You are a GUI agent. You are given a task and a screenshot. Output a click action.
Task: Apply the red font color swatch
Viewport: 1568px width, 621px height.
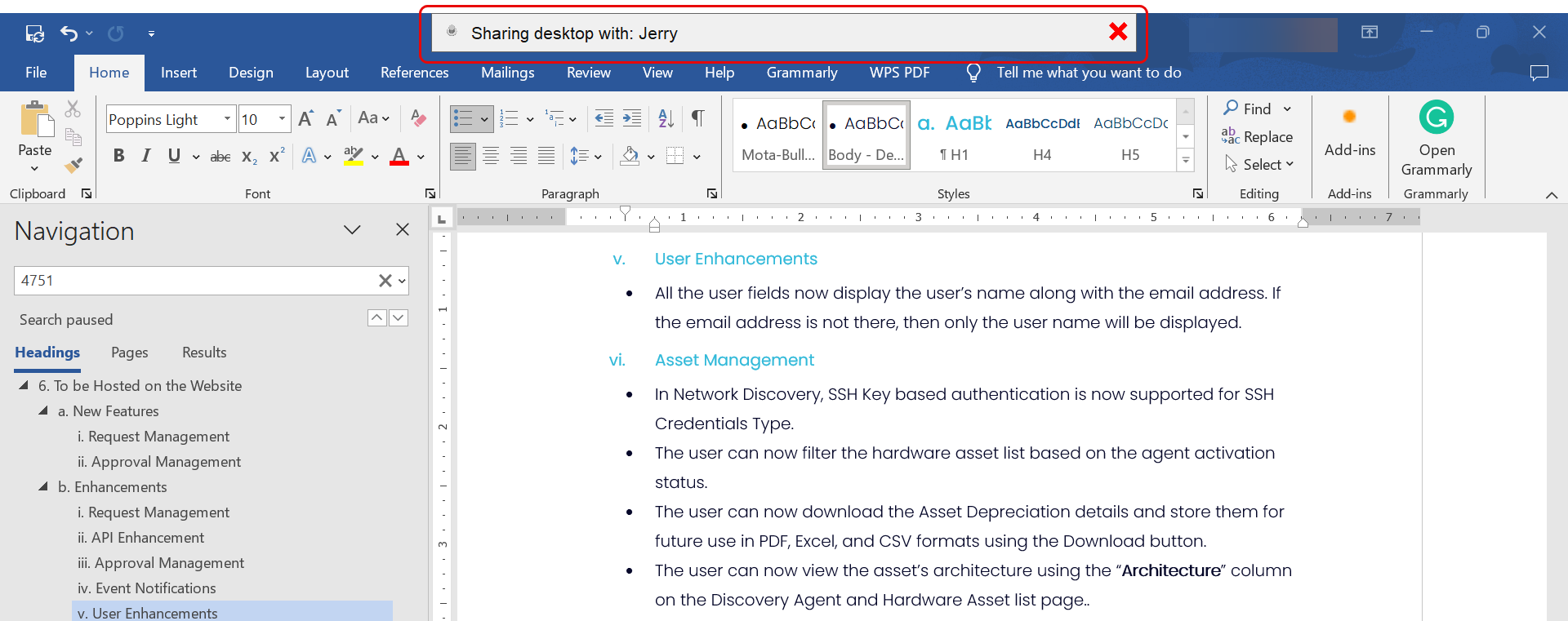click(x=399, y=156)
